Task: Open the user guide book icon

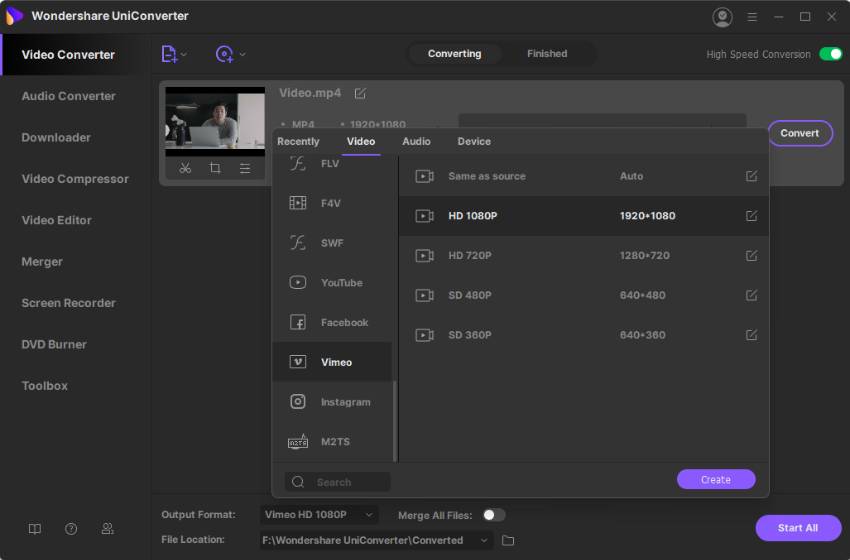Action: click(35, 529)
